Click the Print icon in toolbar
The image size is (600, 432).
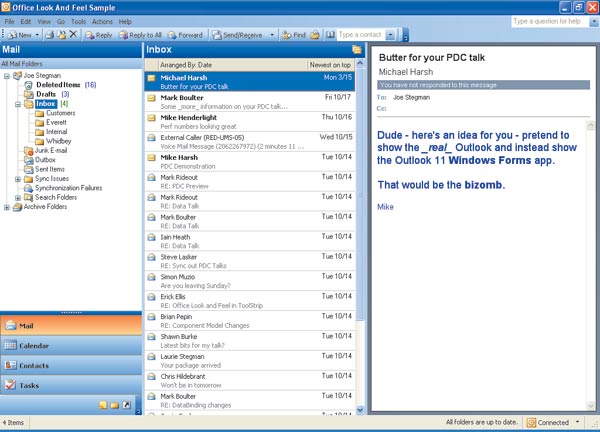(47, 34)
